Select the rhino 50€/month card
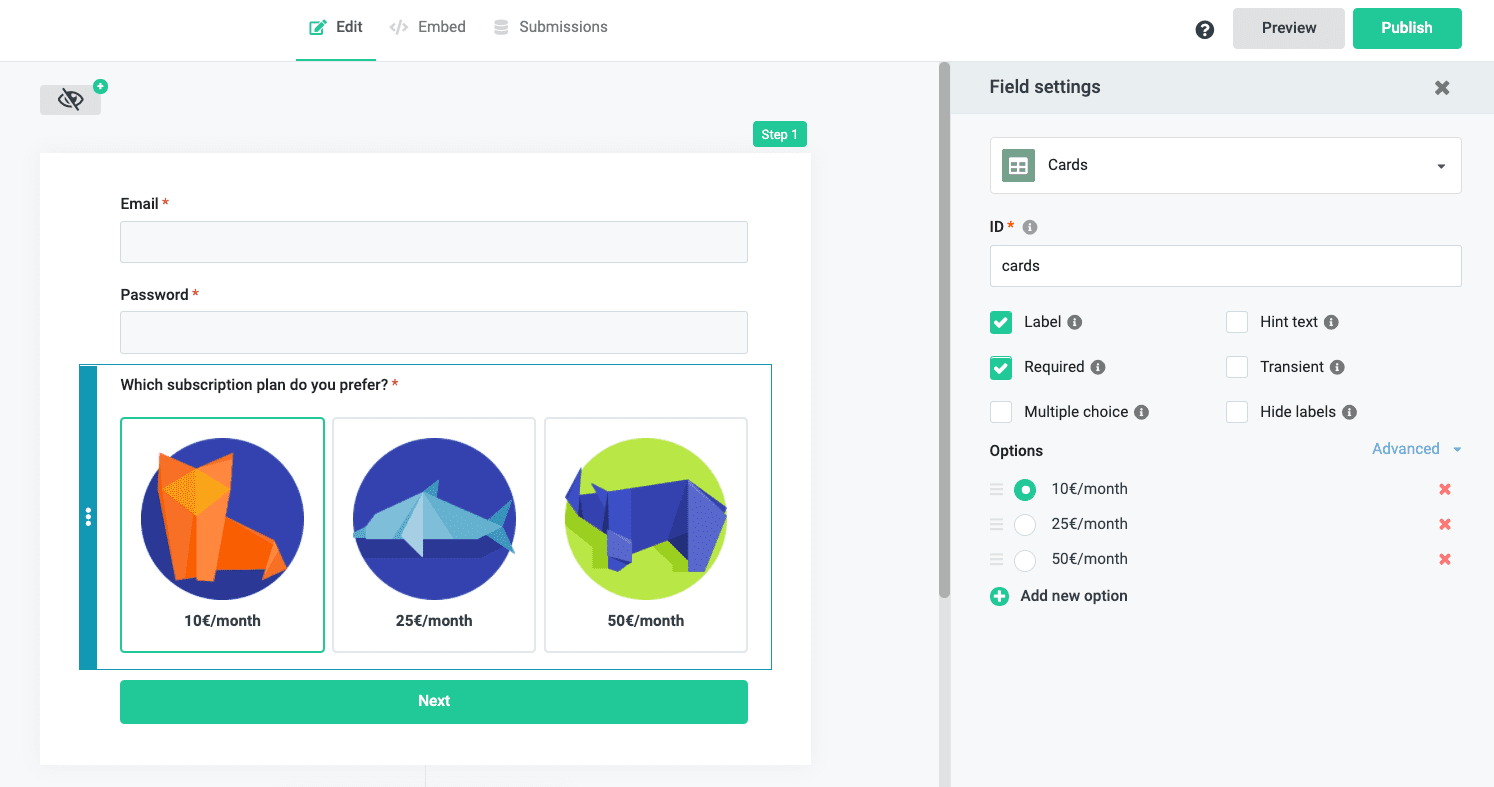This screenshot has height=787, width=1494. pyautogui.click(x=646, y=535)
